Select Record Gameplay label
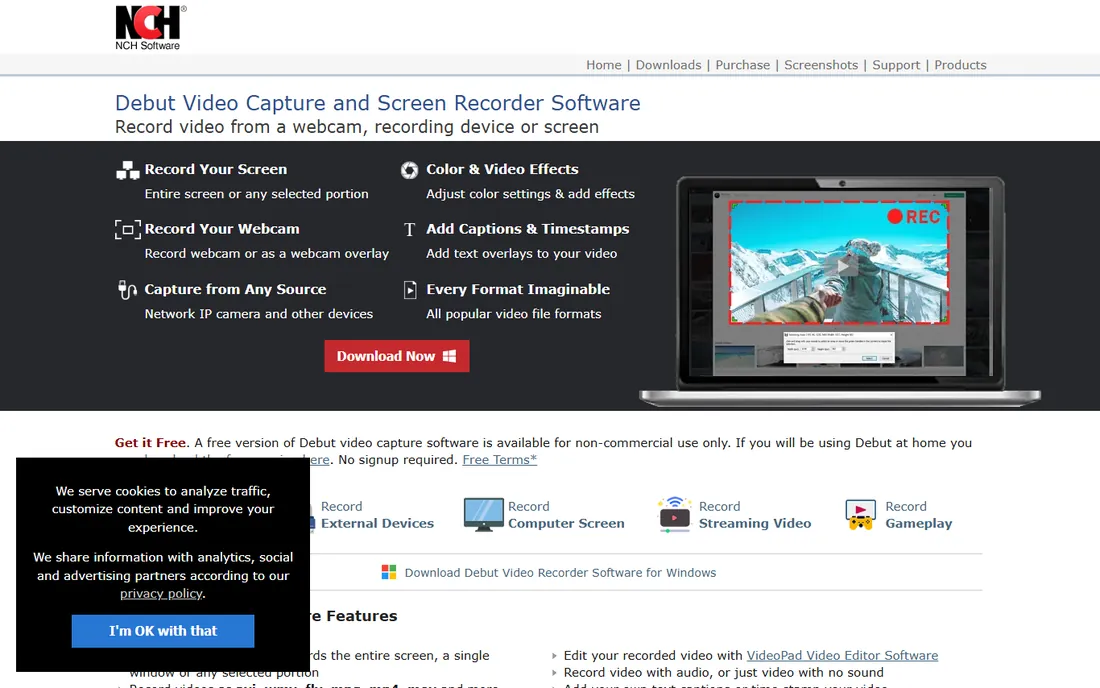 point(919,515)
